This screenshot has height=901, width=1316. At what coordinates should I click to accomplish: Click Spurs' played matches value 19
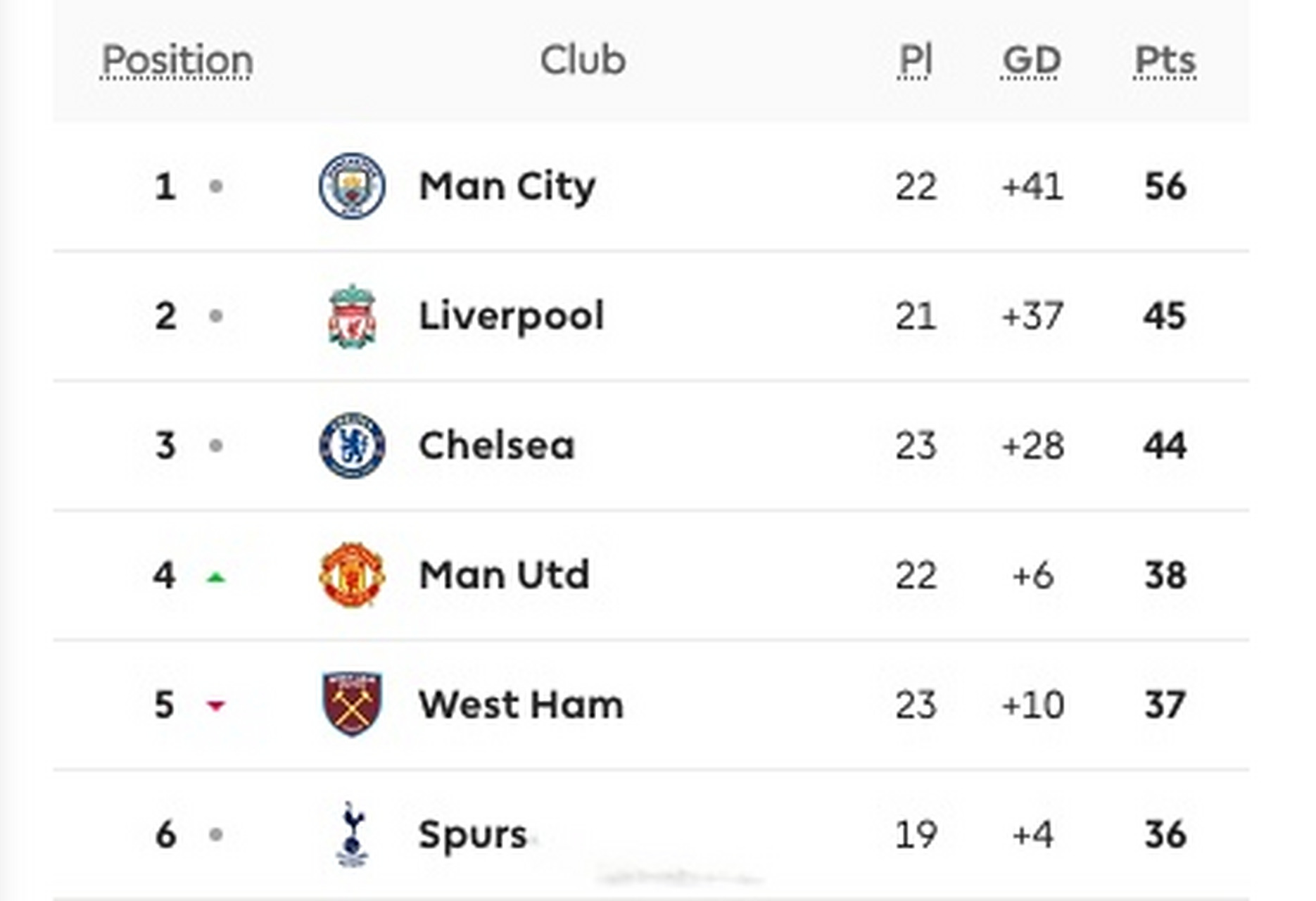pyautogui.click(x=916, y=835)
